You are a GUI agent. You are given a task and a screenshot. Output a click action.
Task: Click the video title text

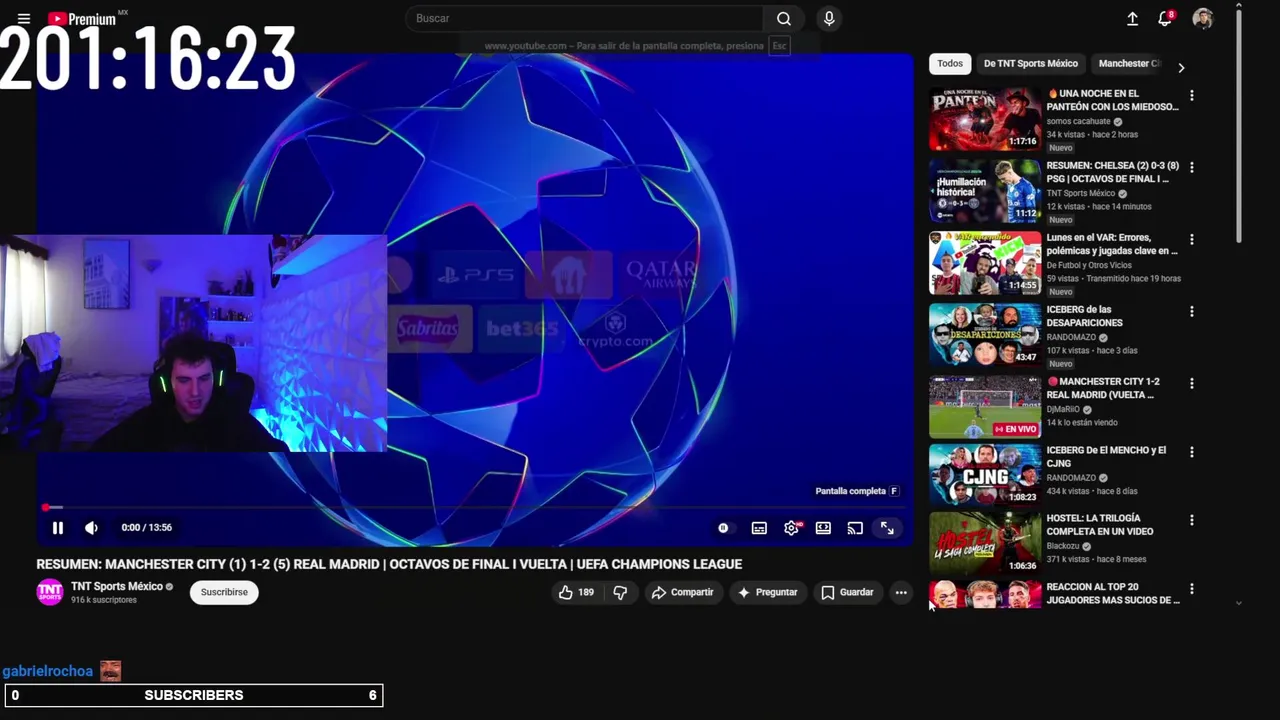[x=389, y=564]
